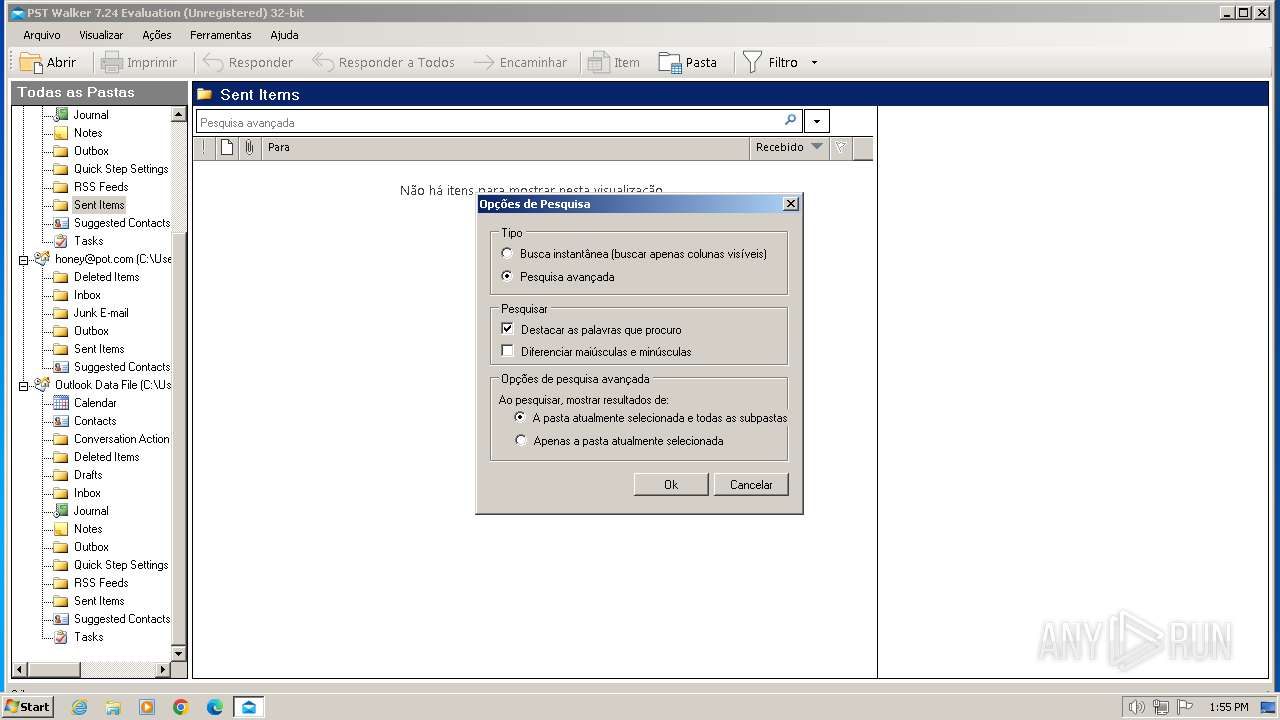The width and height of the screenshot is (1280, 720).
Task: Sort by the importance column icon
Action: [204, 147]
